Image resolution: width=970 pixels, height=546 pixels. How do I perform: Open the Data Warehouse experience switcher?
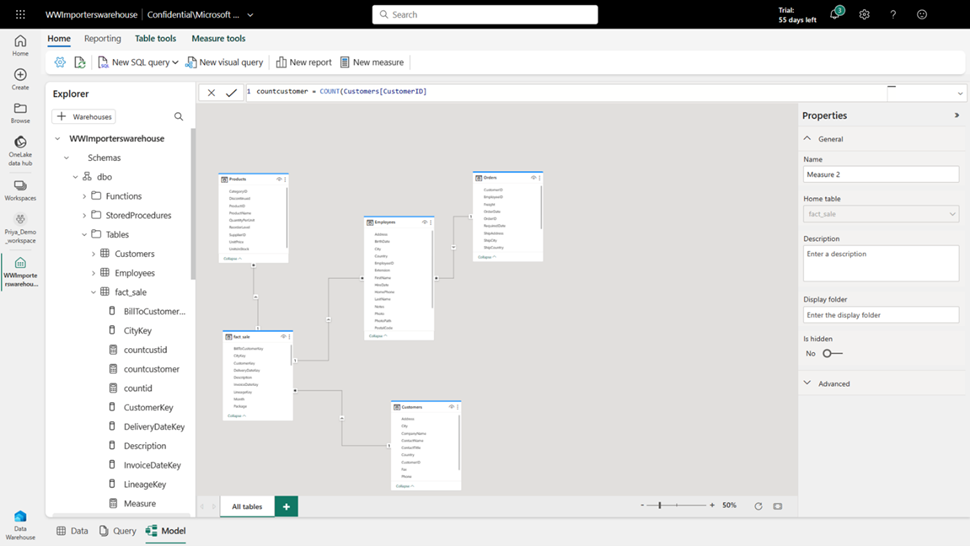click(x=20, y=525)
